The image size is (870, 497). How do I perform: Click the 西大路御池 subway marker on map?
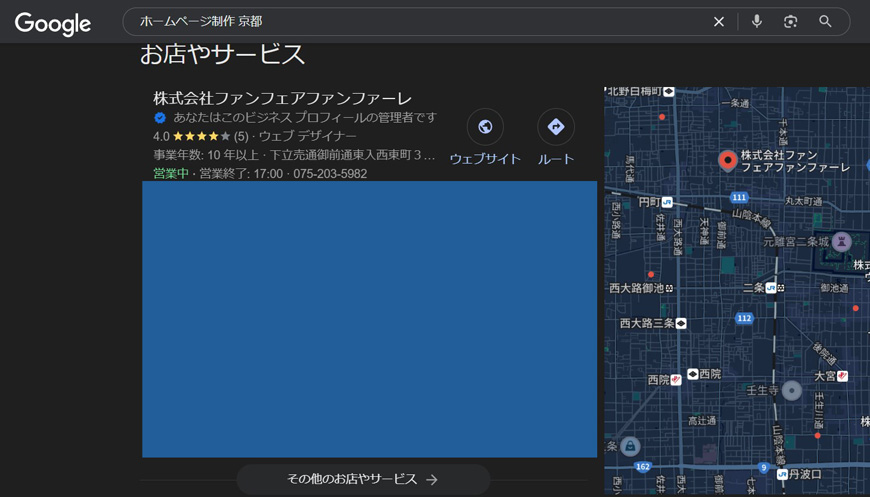click(669, 288)
